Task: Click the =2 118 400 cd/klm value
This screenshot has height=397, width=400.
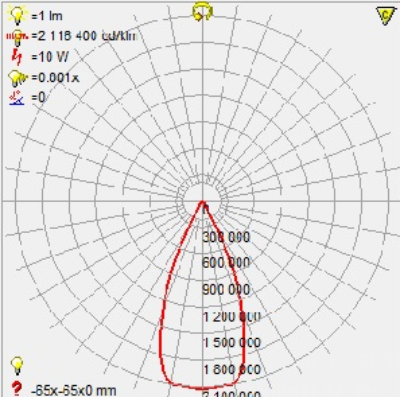Action: click(x=84, y=36)
